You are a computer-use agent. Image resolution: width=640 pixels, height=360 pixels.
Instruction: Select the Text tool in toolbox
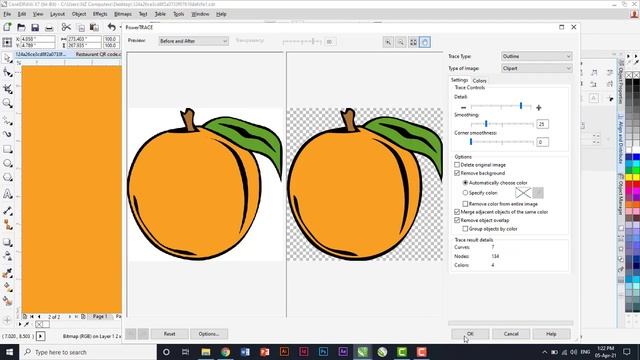pyautogui.click(x=7, y=194)
